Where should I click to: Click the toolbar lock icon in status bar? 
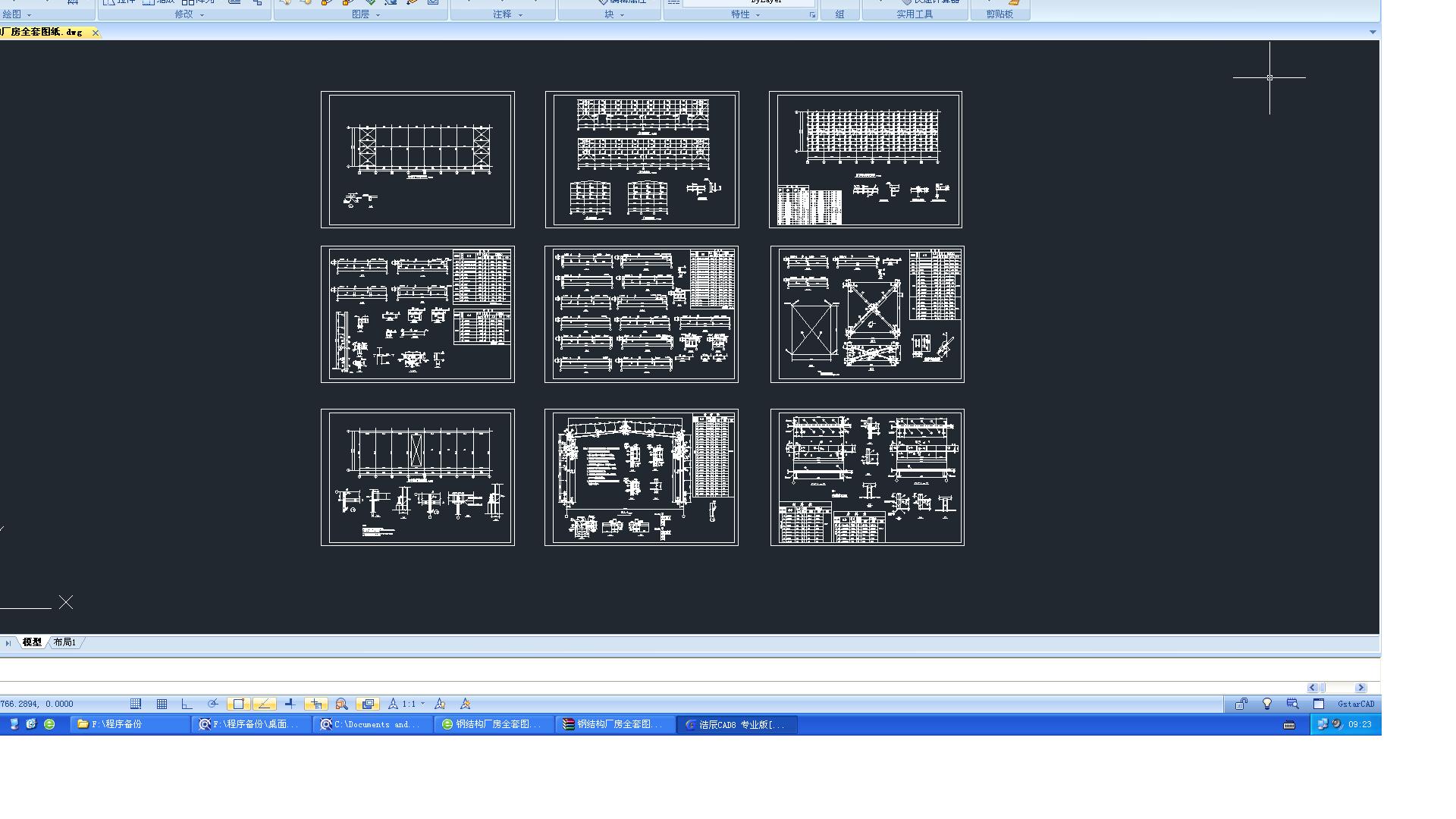[1241, 704]
